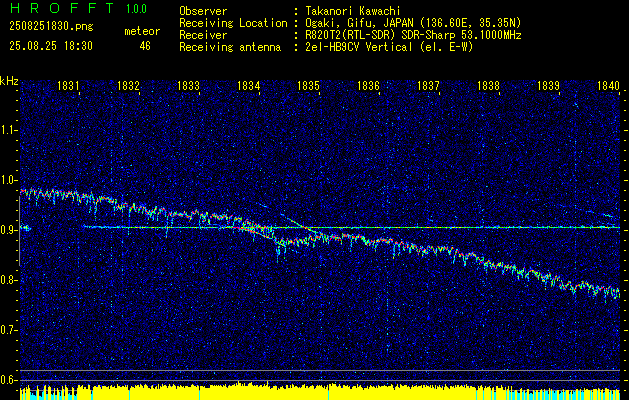The width and height of the screenshot is (629, 400).
Task: Select observer name Takanori Kawachi
Action: 352,11
